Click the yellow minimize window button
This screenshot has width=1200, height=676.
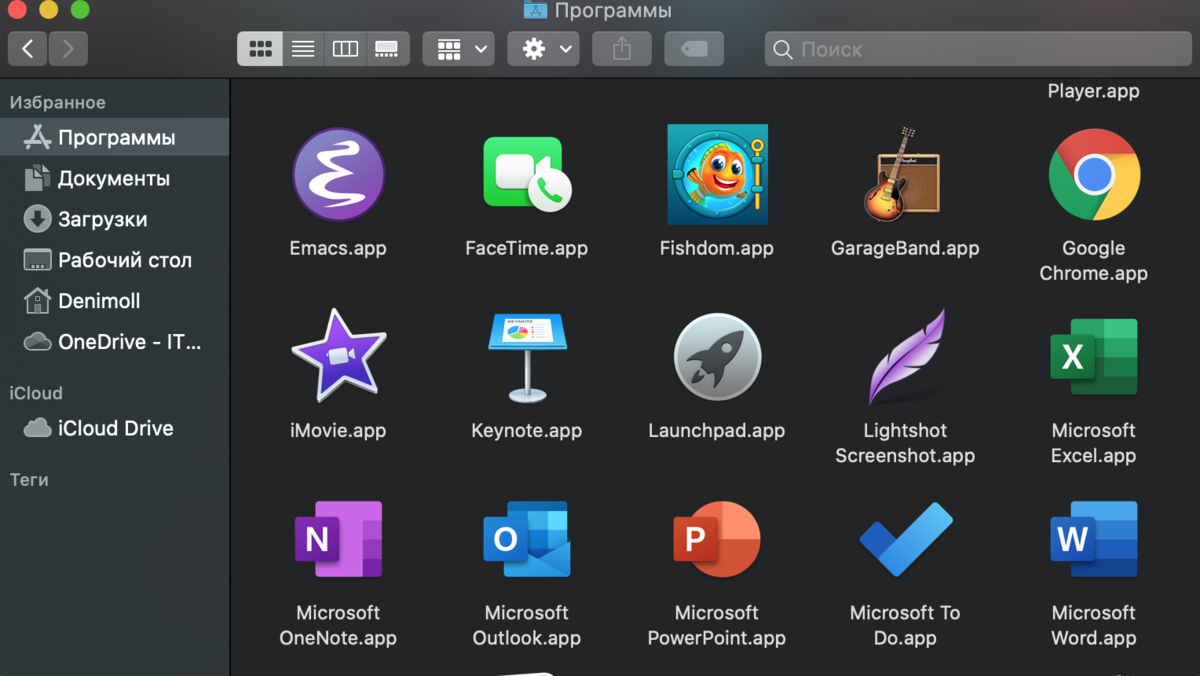tap(47, 10)
